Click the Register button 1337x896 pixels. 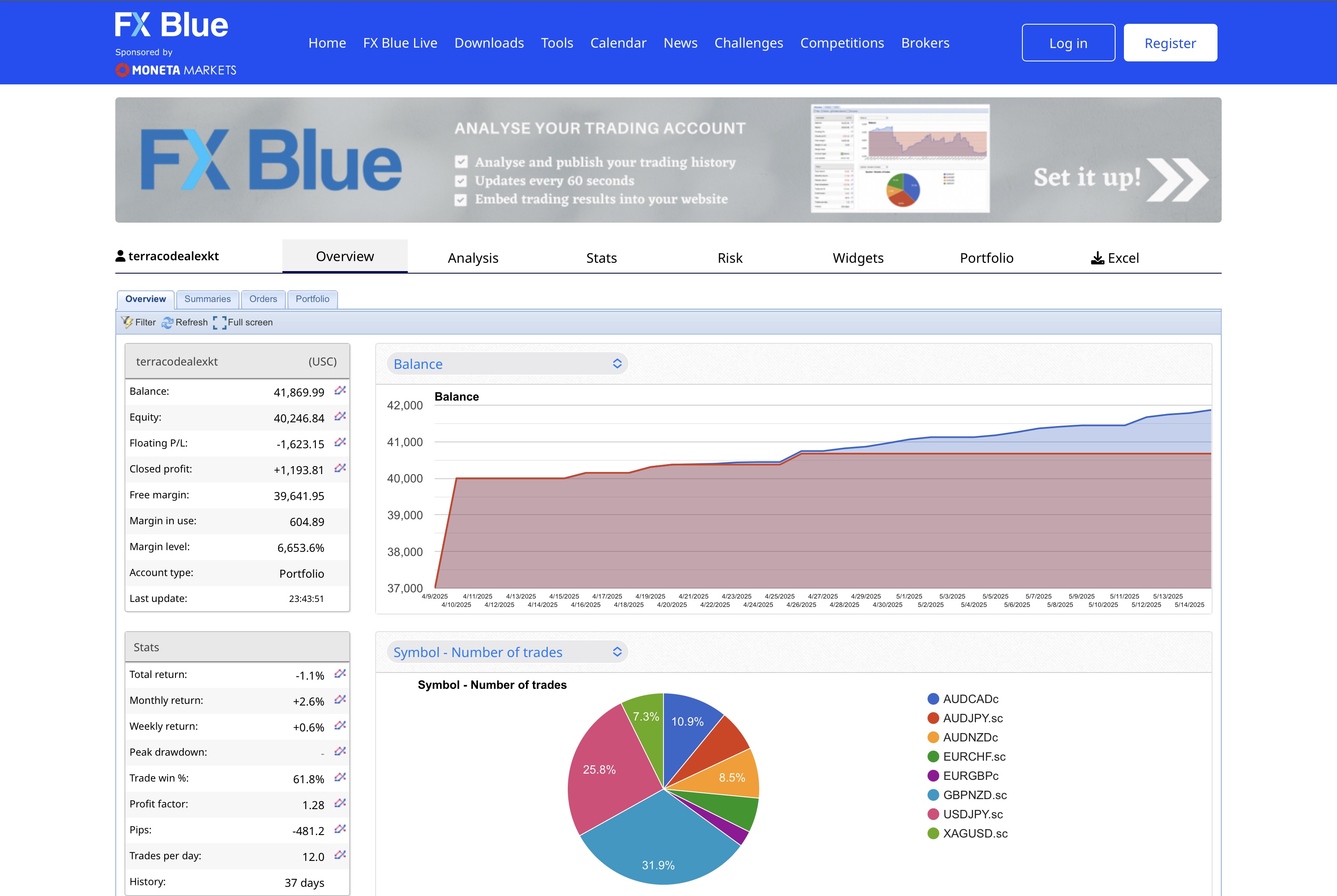pos(1170,43)
